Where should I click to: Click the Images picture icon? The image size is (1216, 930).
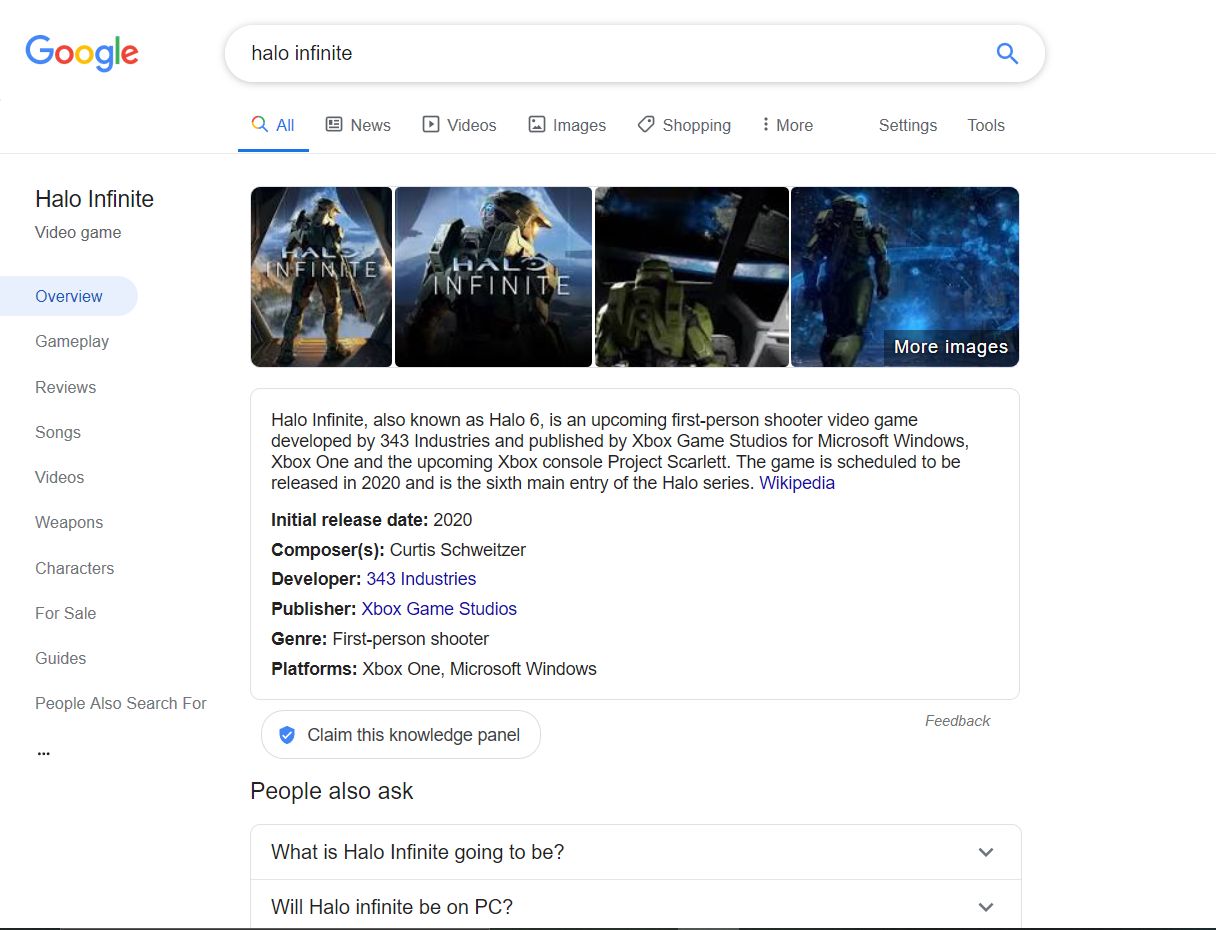coord(537,124)
